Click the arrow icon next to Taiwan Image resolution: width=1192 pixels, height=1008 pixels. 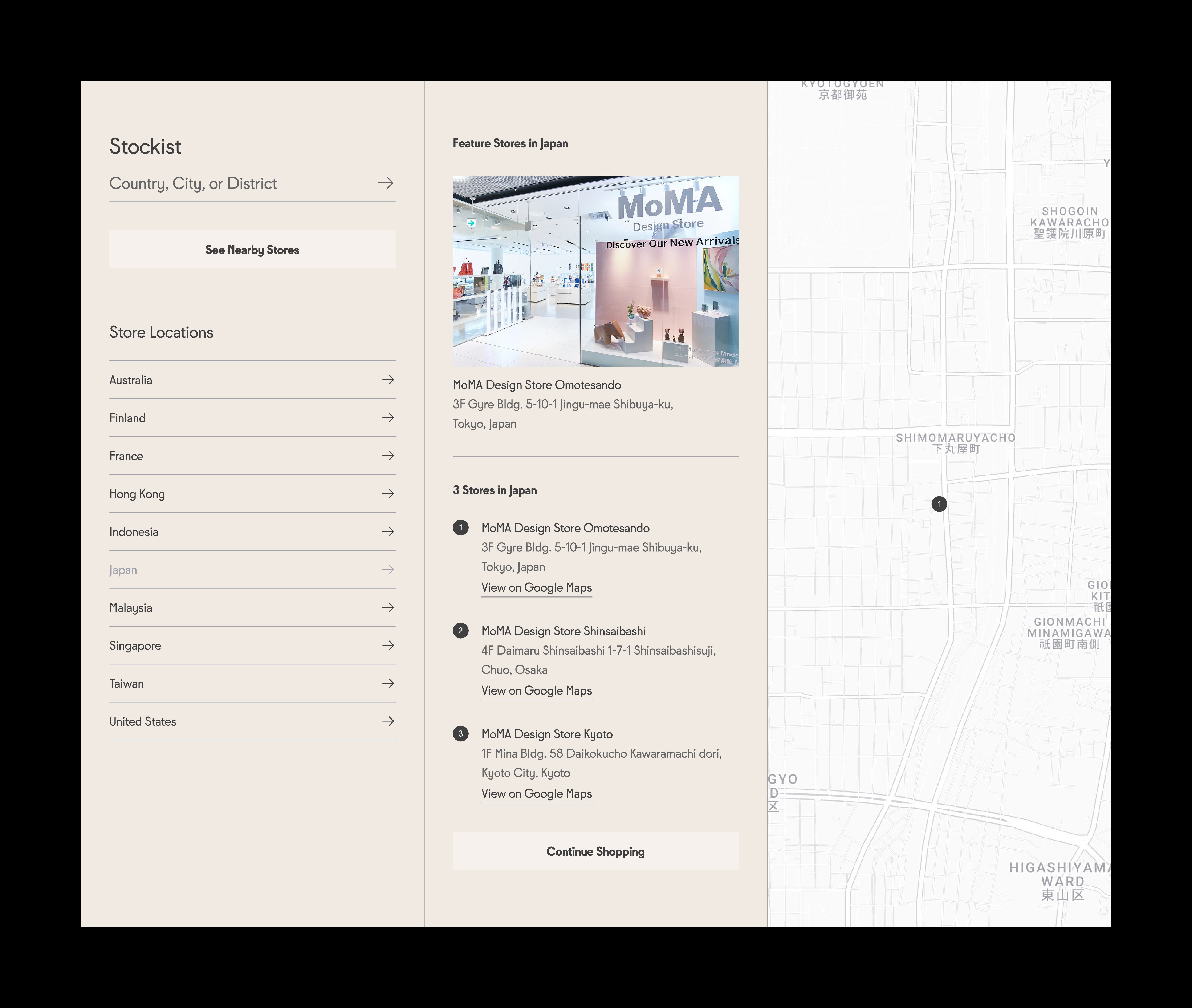[x=388, y=683]
